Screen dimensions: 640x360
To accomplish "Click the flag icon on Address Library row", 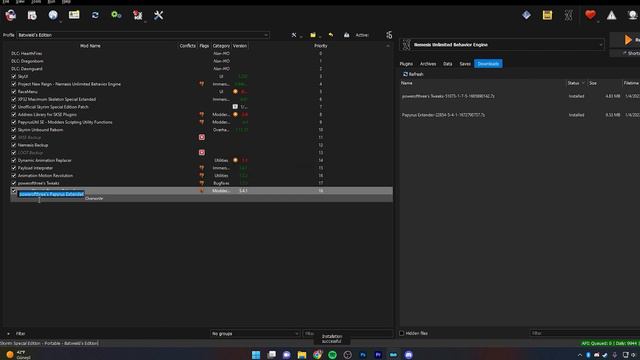I will point(202,115).
